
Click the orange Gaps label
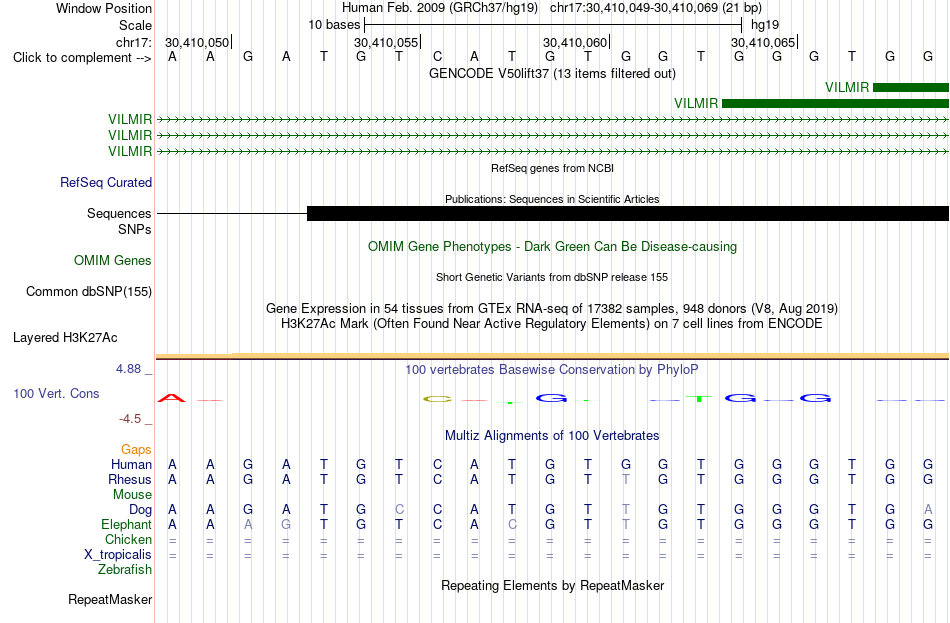click(136, 450)
